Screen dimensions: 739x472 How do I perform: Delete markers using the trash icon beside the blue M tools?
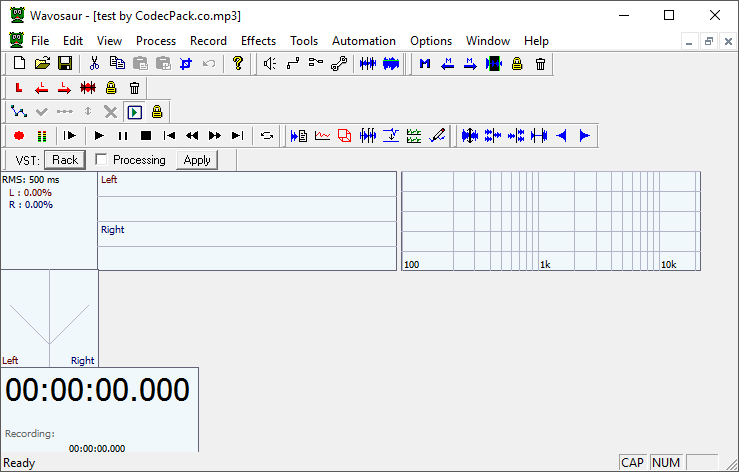[x=541, y=63]
